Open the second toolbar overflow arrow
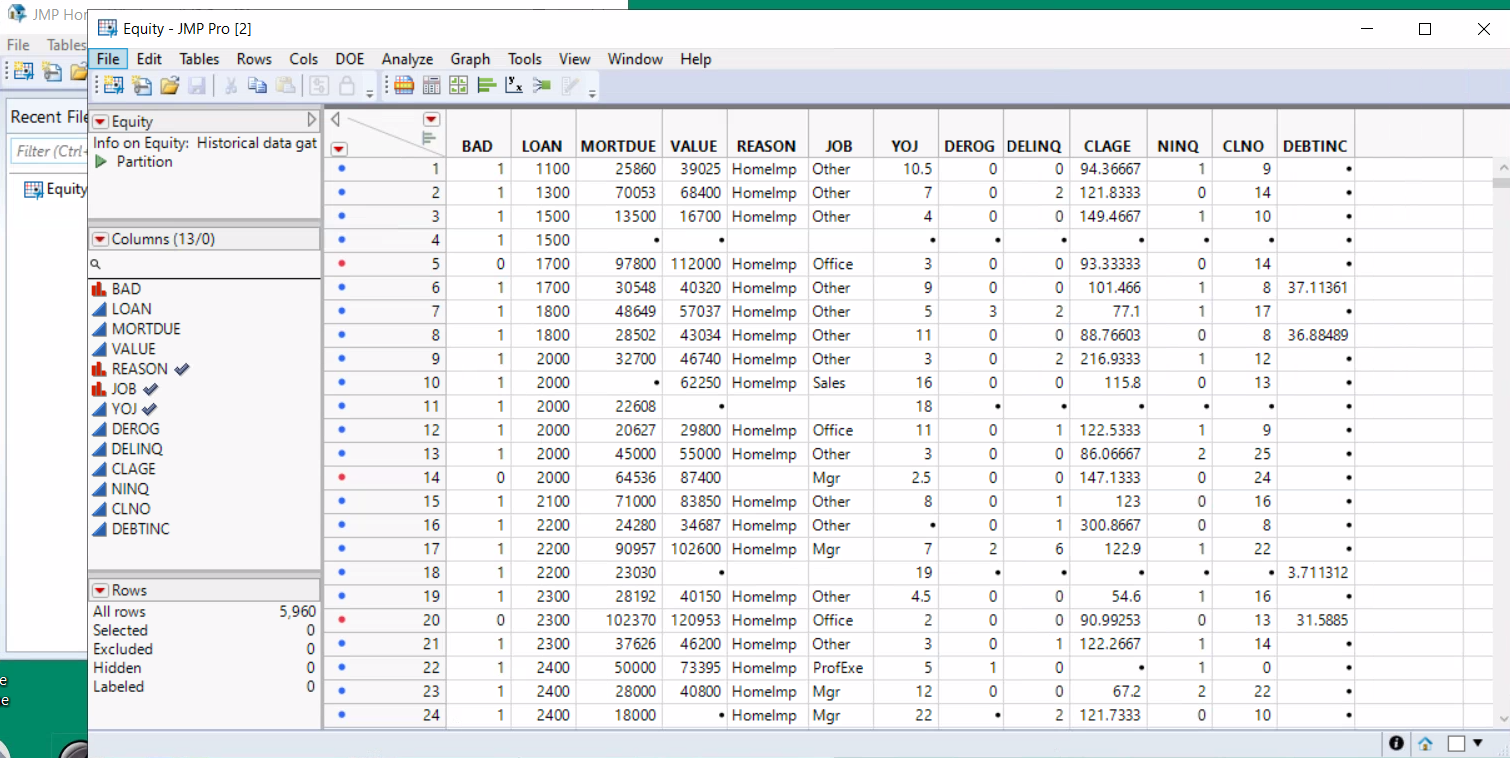 (x=593, y=93)
